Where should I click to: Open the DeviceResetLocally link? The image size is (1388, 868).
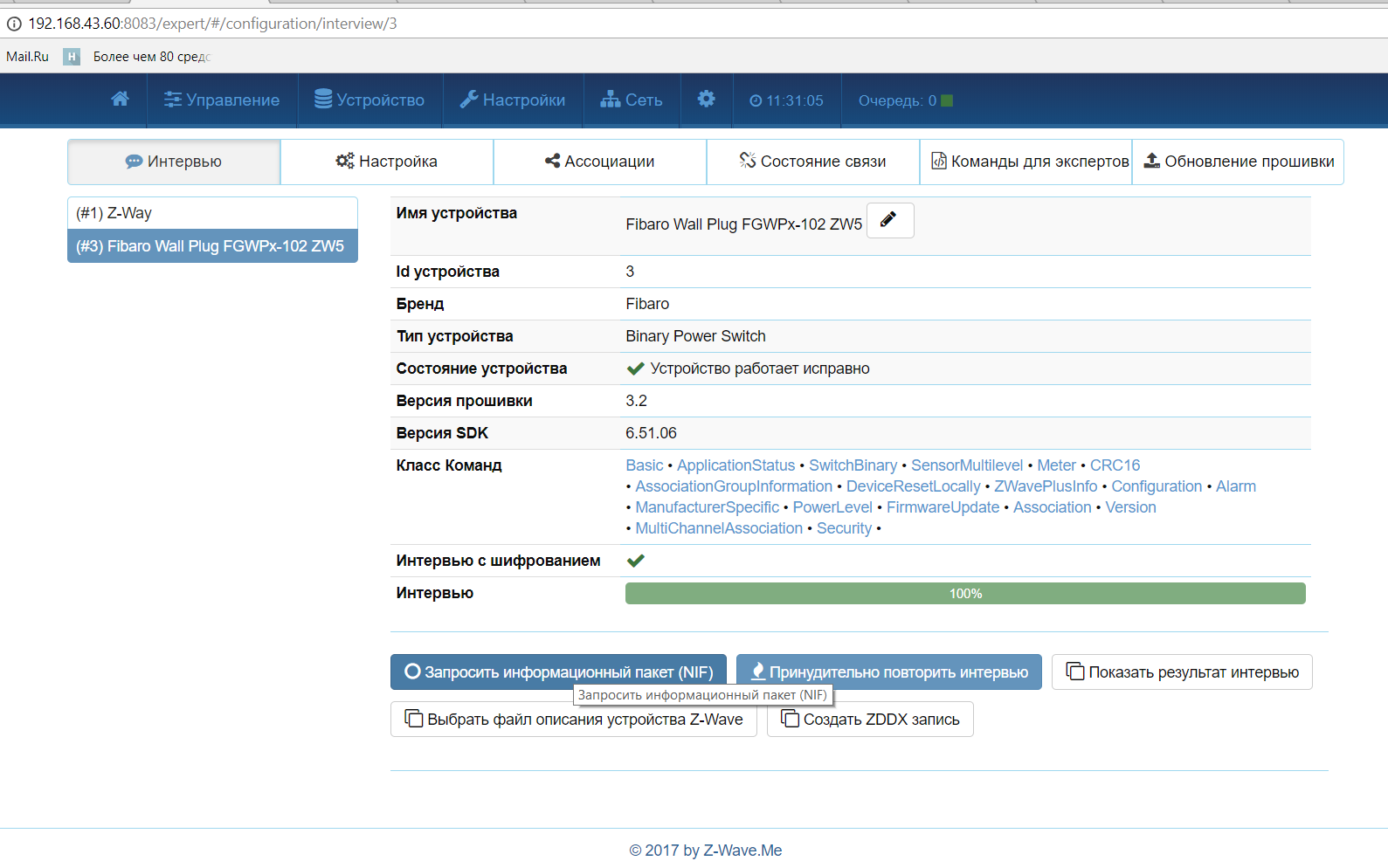click(x=914, y=486)
